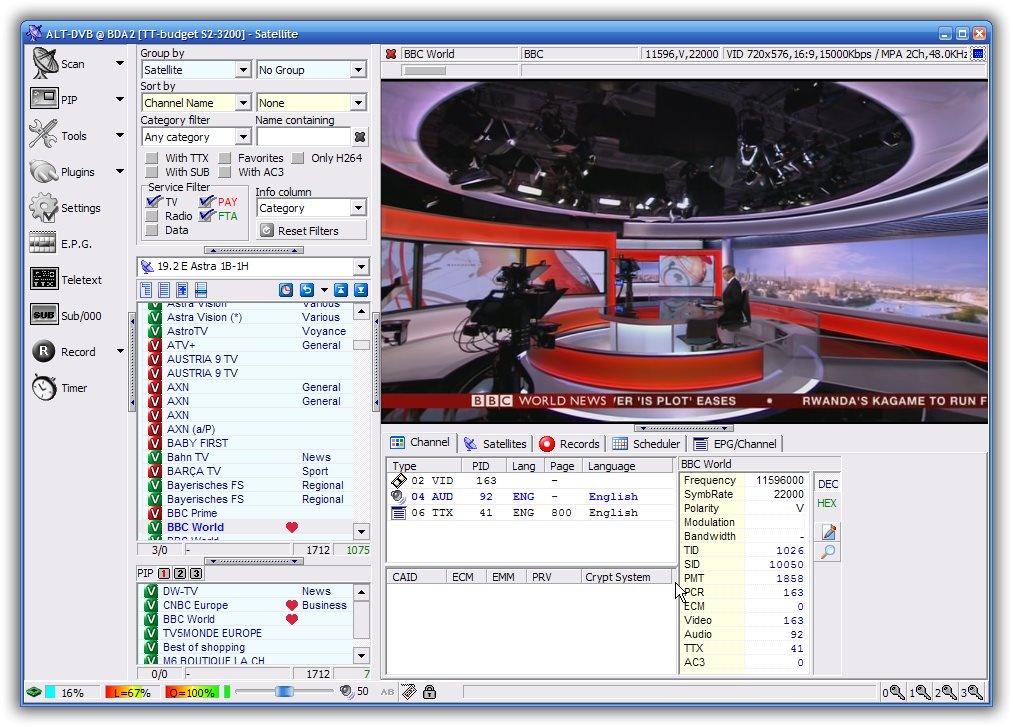Open the Scan satellite dish icon
This screenshot has width=1013, height=727.
point(45,63)
